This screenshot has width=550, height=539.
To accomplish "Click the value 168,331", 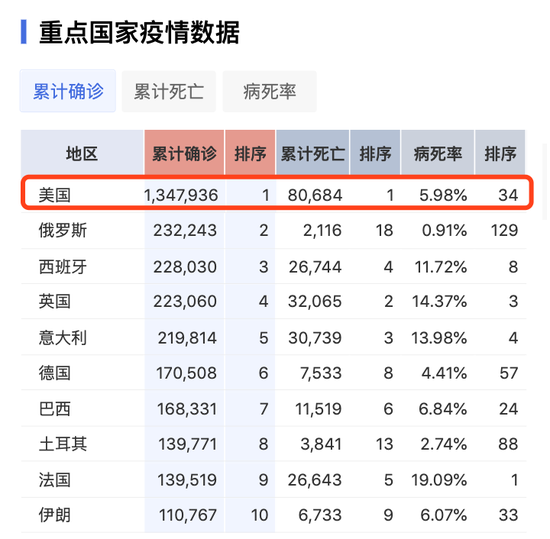I will click(x=187, y=409).
